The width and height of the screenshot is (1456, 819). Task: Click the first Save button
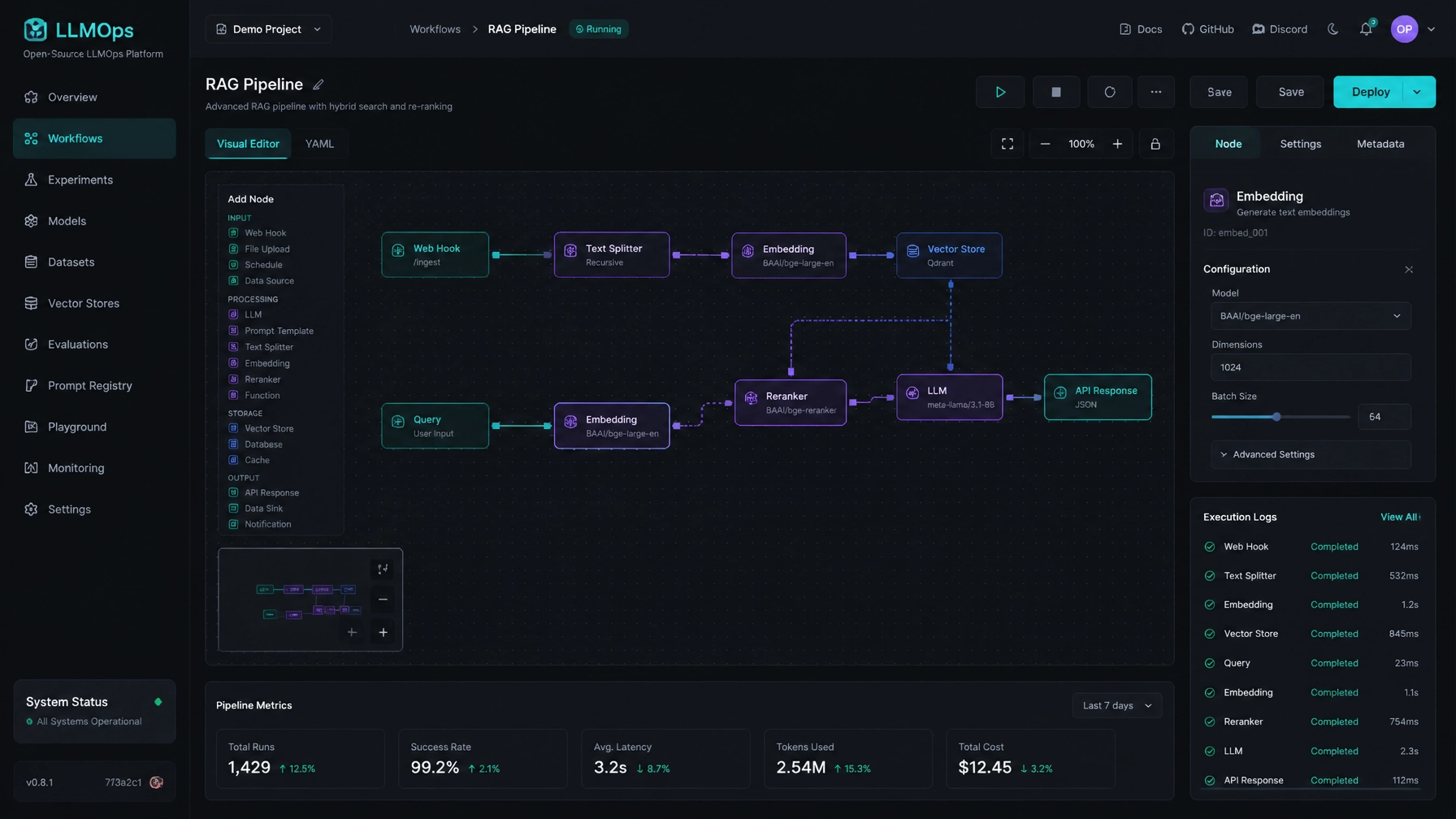click(x=1219, y=92)
